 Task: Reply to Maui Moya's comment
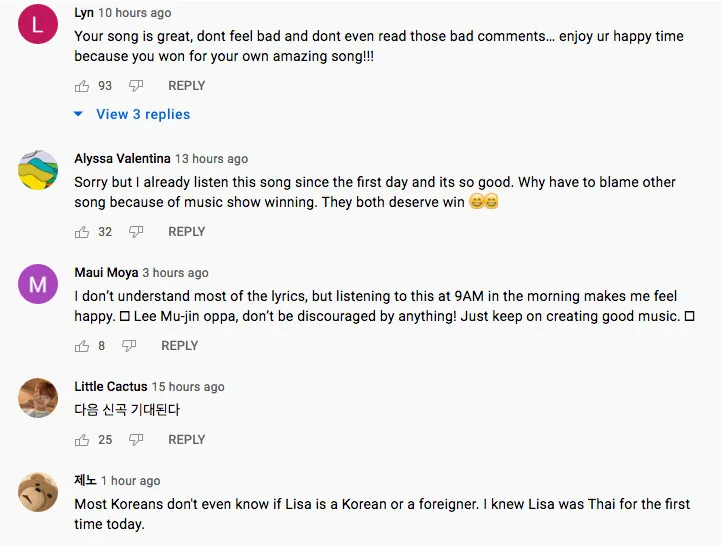pyautogui.click(x=179, y=346)
